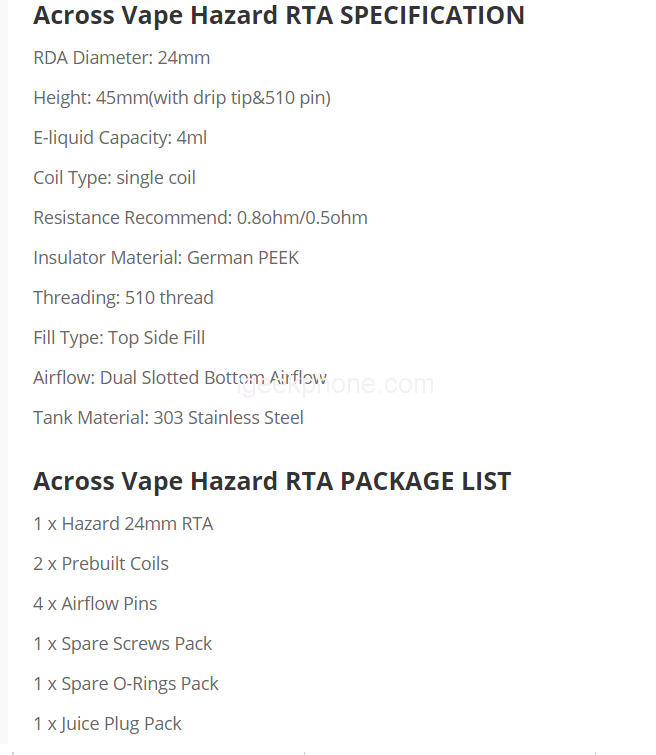Click the Fill Type: Top Side Fill line
Screen dimensions: 656x755
click(119, 338)
